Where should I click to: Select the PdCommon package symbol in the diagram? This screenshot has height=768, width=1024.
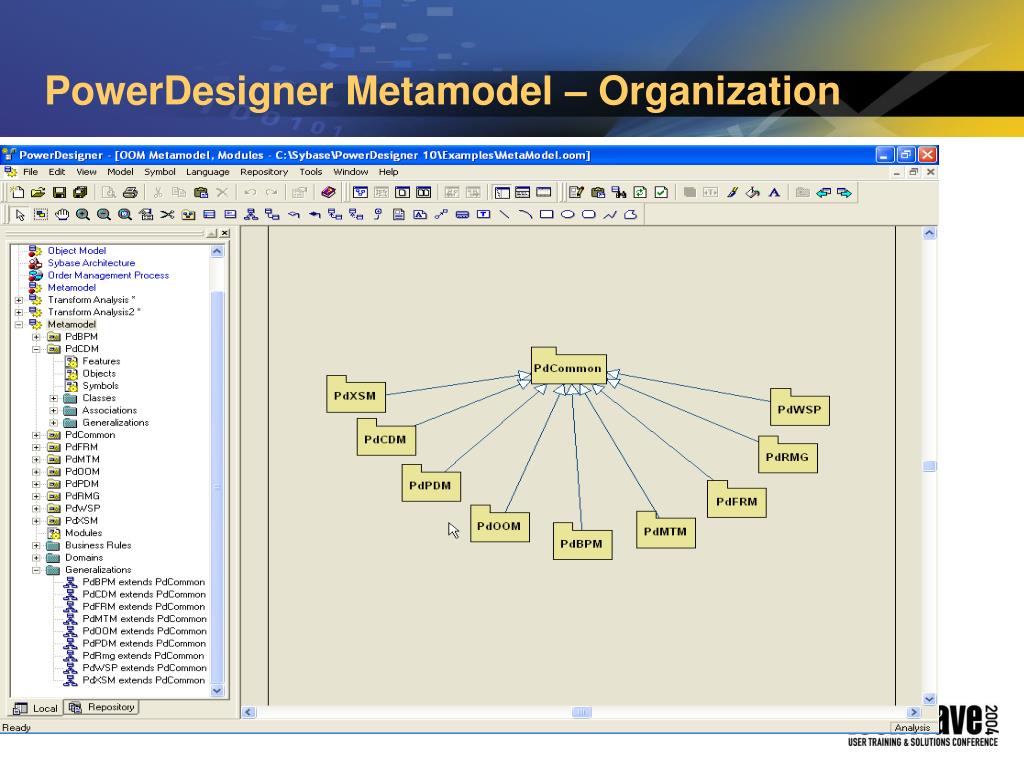(568, 366)
